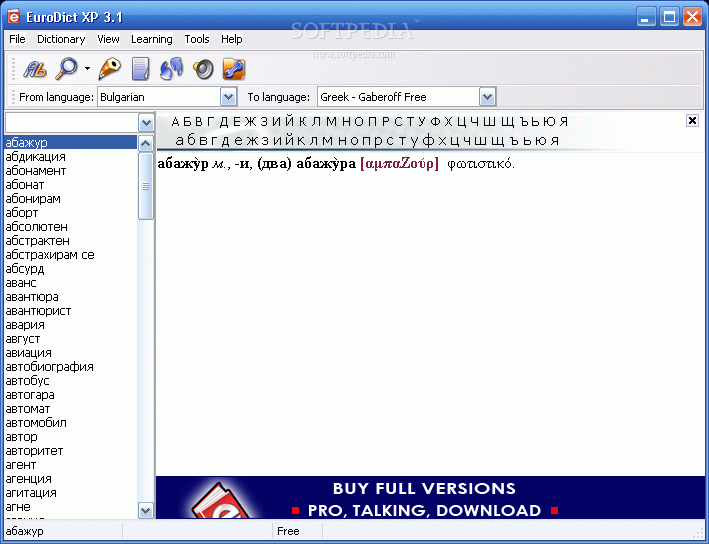The height and width of the screenshot is (544, 709).
Task: Click the magnifier search icon
Action: click(66, 69)
